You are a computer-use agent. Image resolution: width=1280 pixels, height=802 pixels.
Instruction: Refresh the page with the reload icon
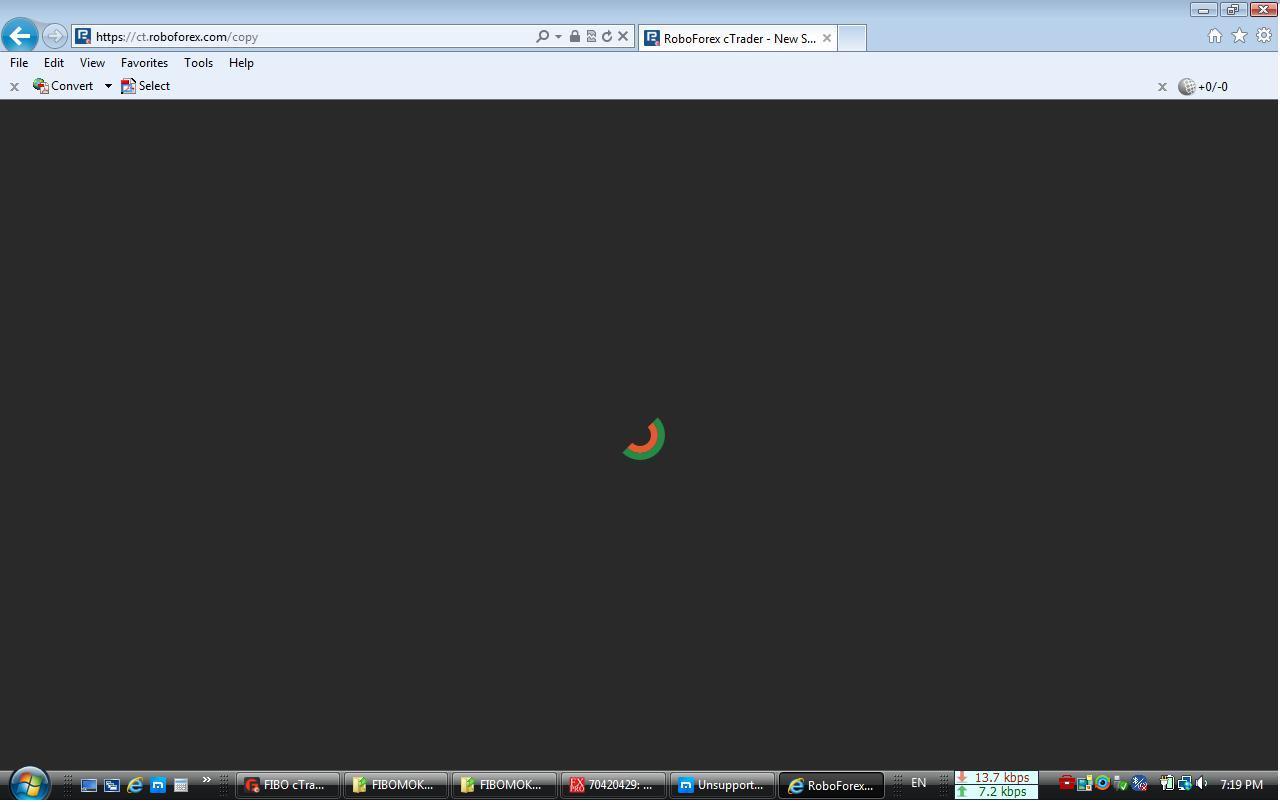tap(607, 36)
